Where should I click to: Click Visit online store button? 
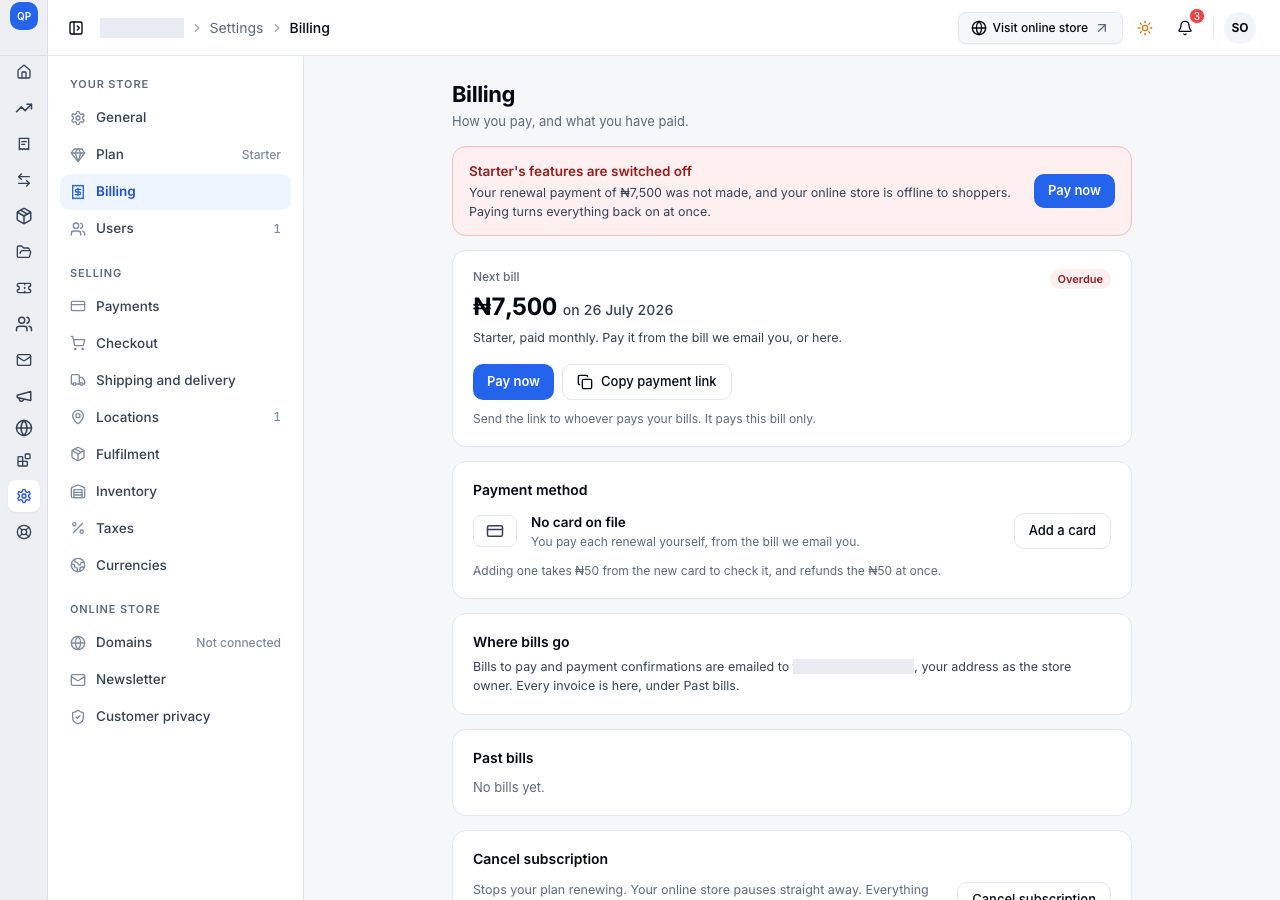point(1040,28)
